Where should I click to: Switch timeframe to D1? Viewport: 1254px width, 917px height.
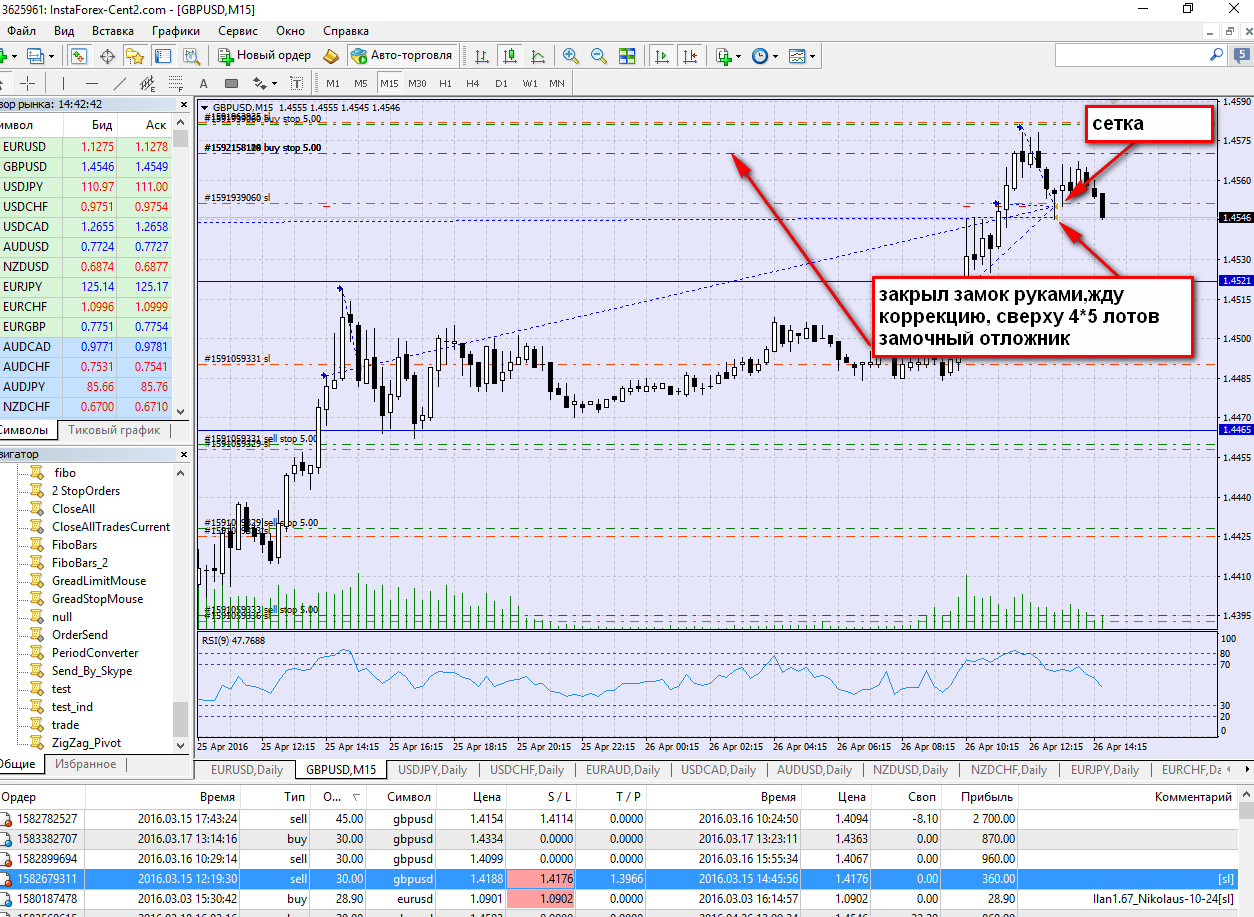(501, 83)
